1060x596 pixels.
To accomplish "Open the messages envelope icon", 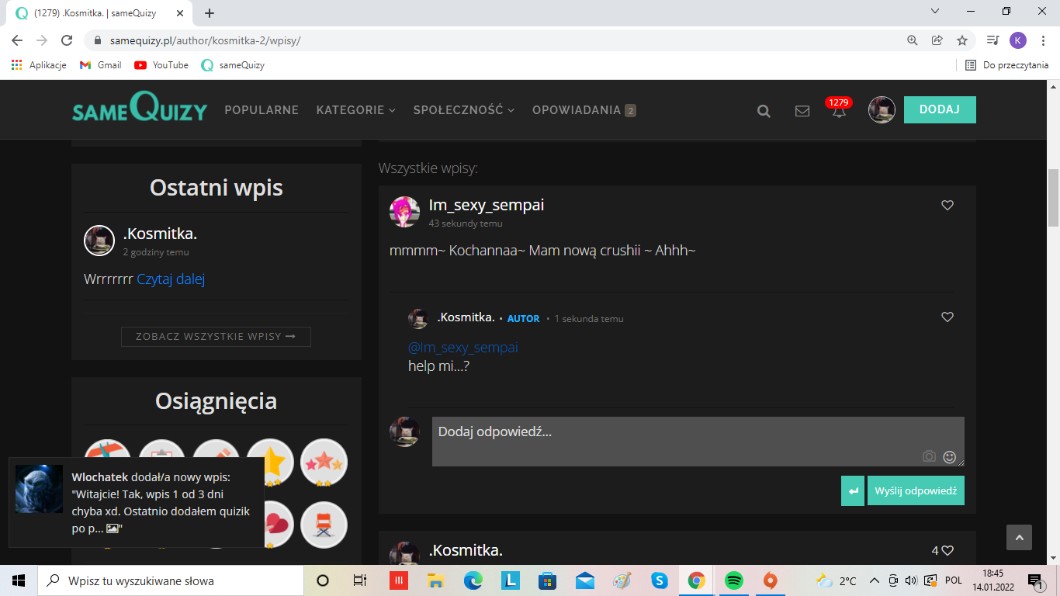I will tap(802, 111).
